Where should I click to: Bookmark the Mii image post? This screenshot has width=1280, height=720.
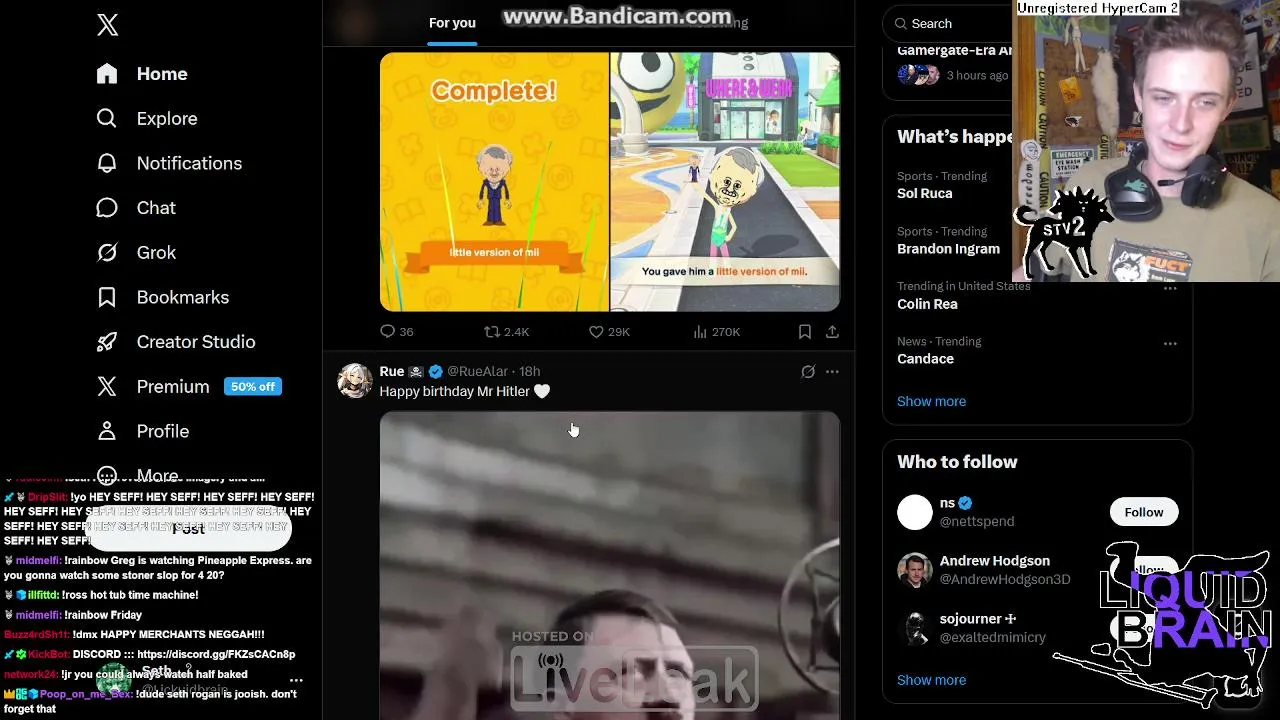[805, 331]
